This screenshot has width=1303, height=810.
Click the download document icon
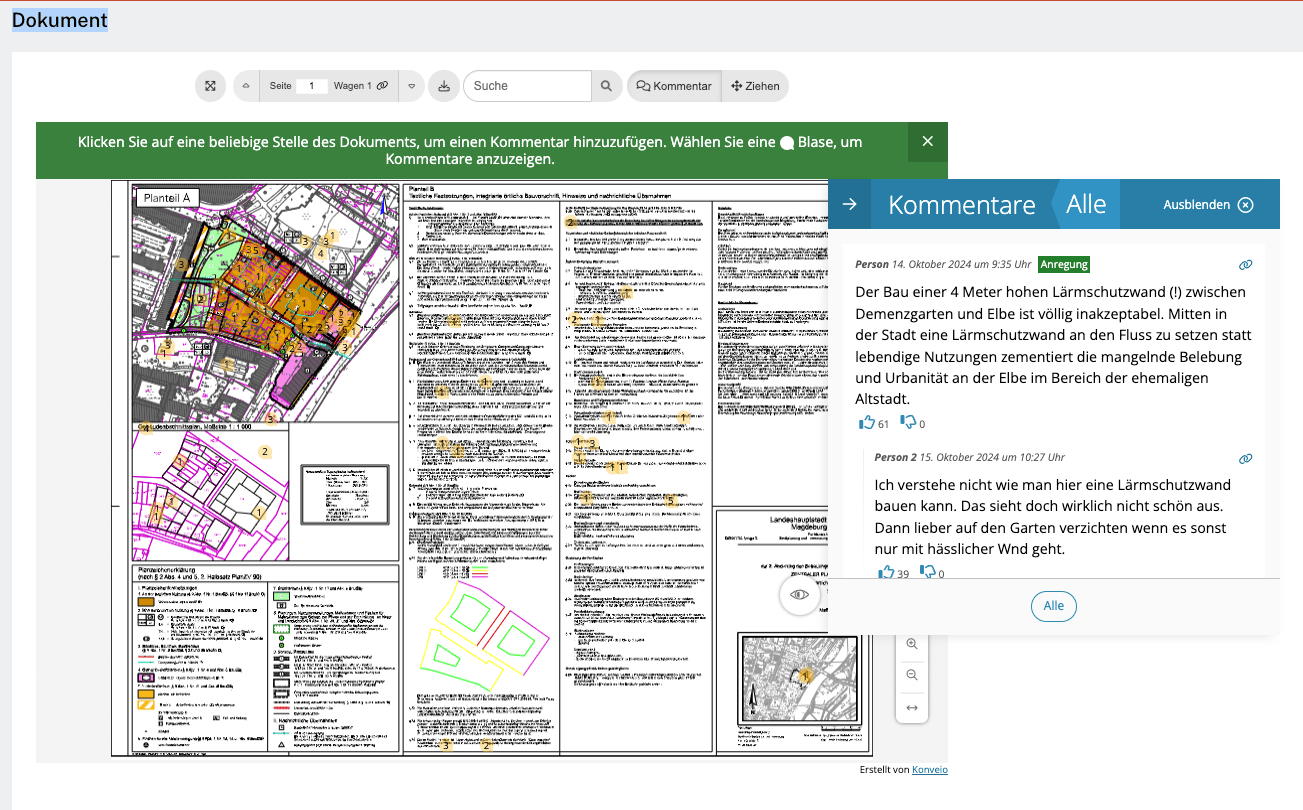[x=443, y=86]
